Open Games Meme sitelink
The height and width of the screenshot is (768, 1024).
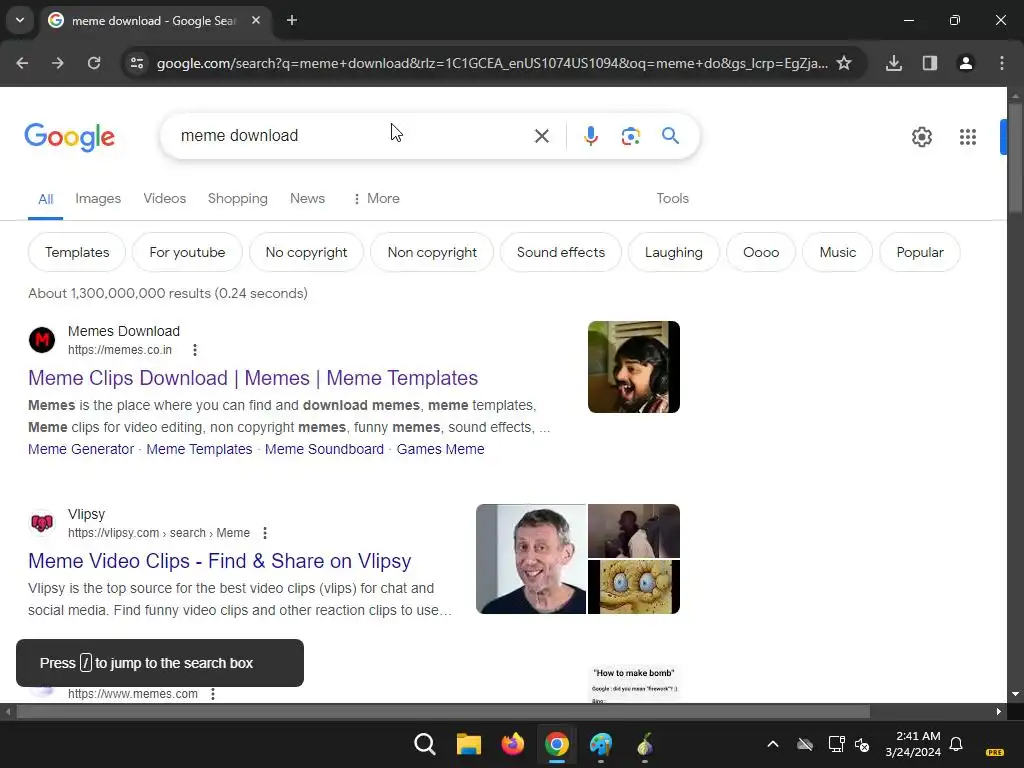point(441,449)
